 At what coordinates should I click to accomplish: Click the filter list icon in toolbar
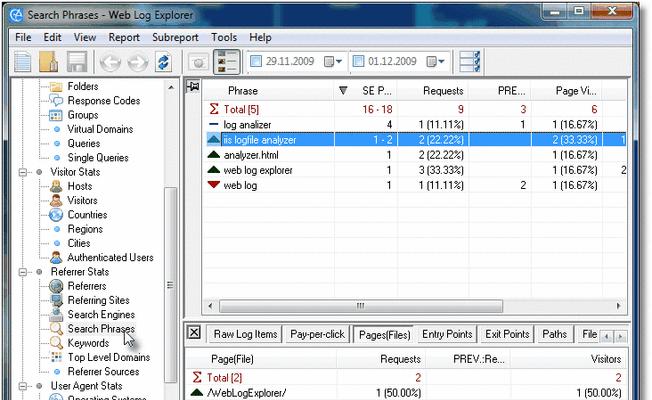470,62
